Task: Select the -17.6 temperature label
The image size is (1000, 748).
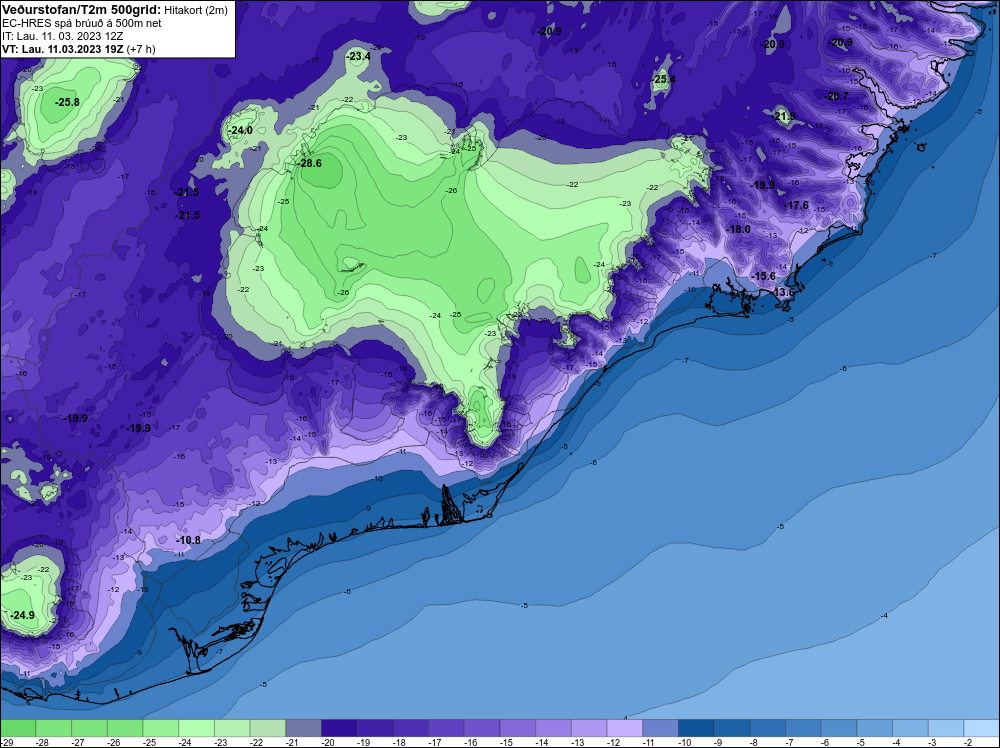Action: pos(797,205)
